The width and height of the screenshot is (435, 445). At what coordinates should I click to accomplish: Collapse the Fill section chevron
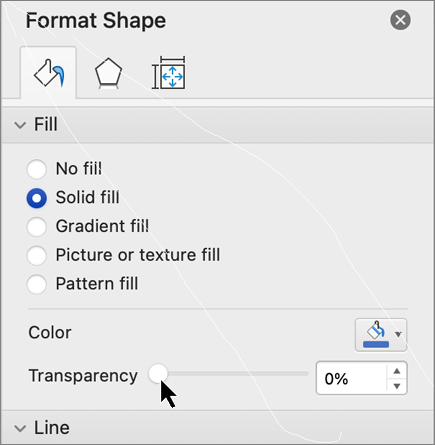click(x=20, y=125)
